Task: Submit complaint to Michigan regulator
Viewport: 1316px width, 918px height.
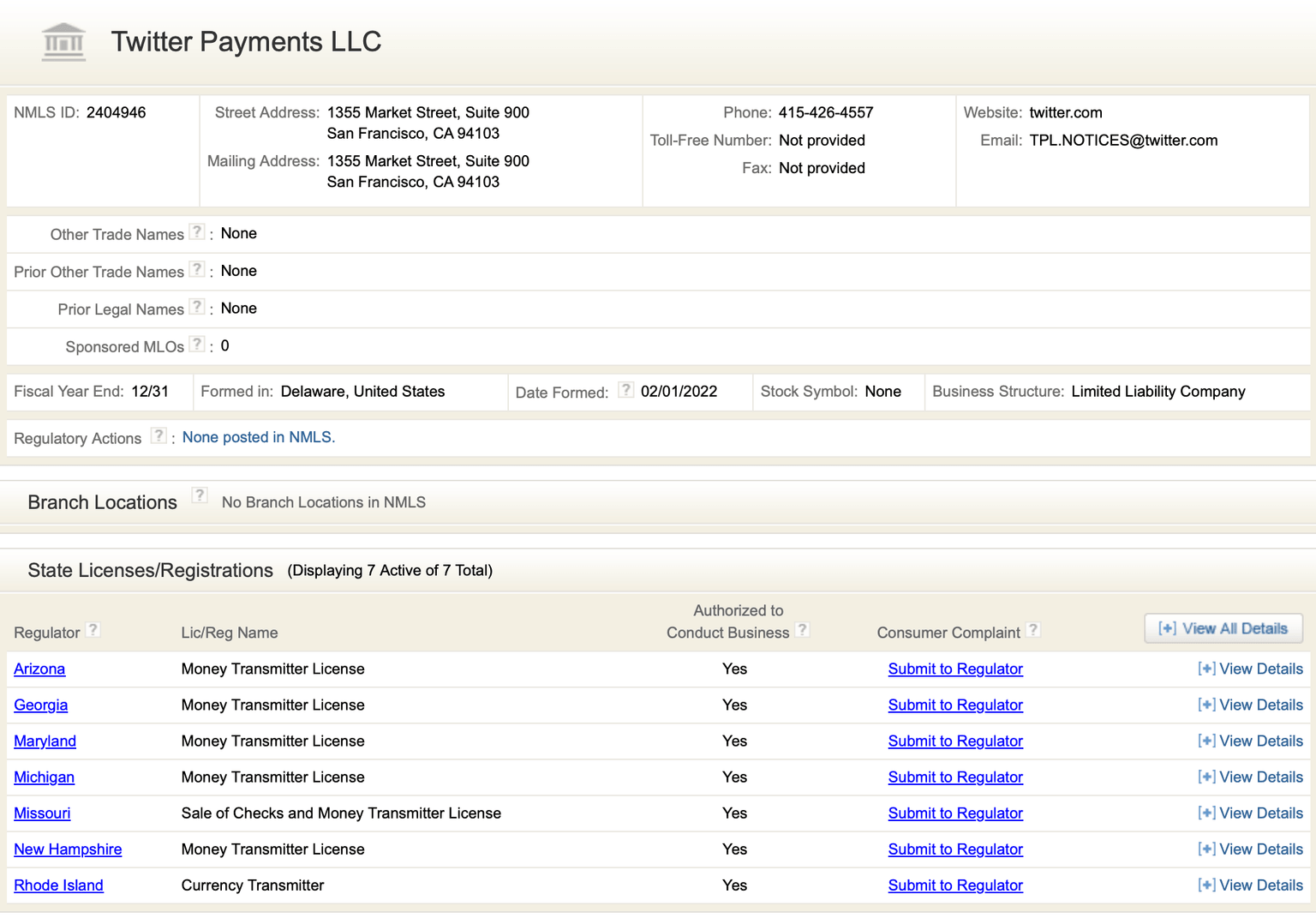Action: pos(955,777)
